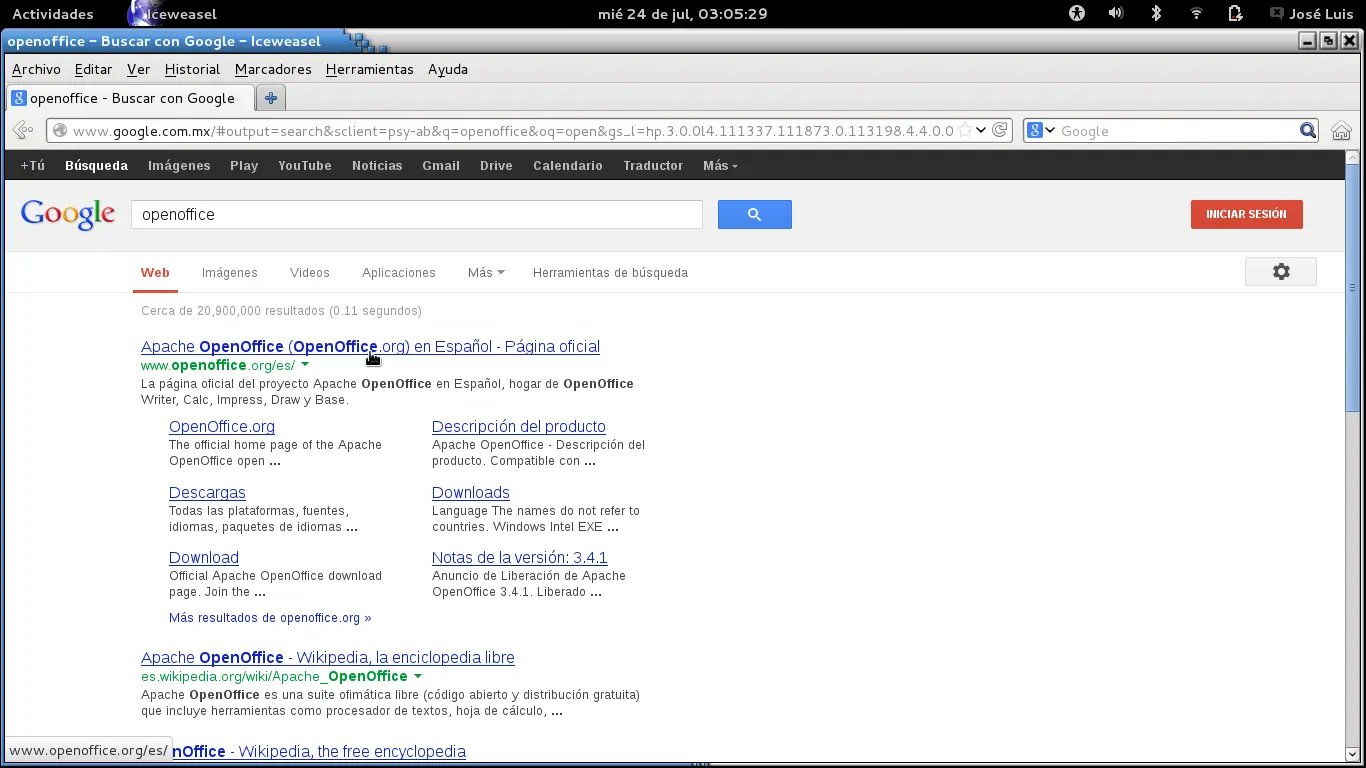
Task: Click site identity globe in address bar
Action: 60,131
